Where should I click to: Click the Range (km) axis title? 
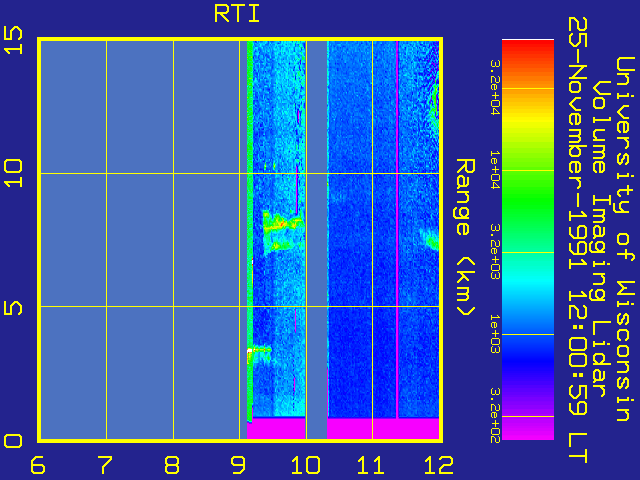point(465,238)
